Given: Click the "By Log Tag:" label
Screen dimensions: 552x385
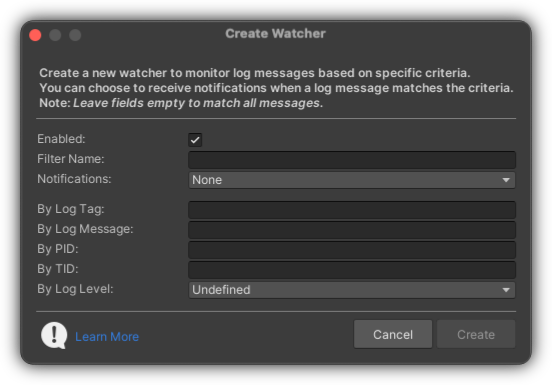Looking at the screenshot, I should pyautogui.click(x=71, y=209).
